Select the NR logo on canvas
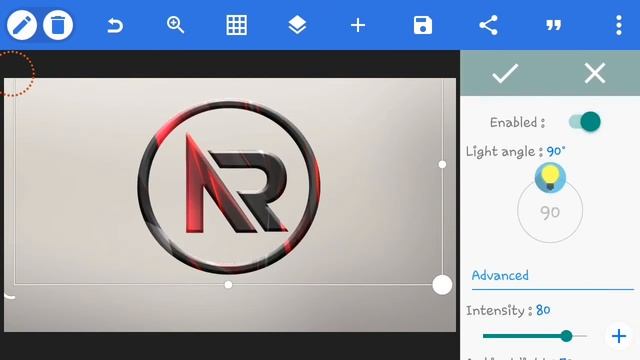 (229, 187)
